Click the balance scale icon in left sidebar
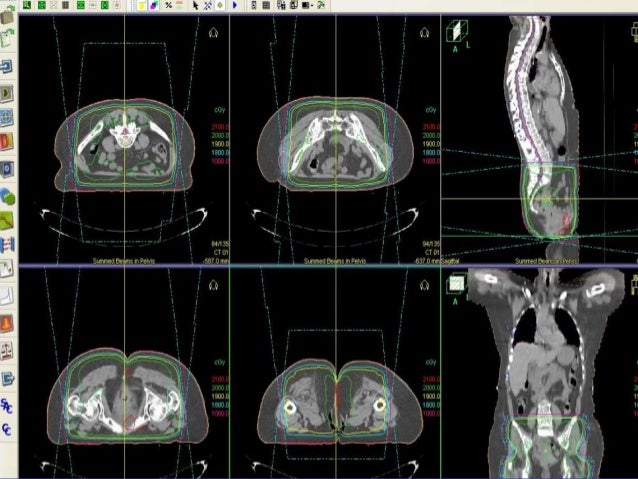The image size is (638, 479). (x=8, y=350)
